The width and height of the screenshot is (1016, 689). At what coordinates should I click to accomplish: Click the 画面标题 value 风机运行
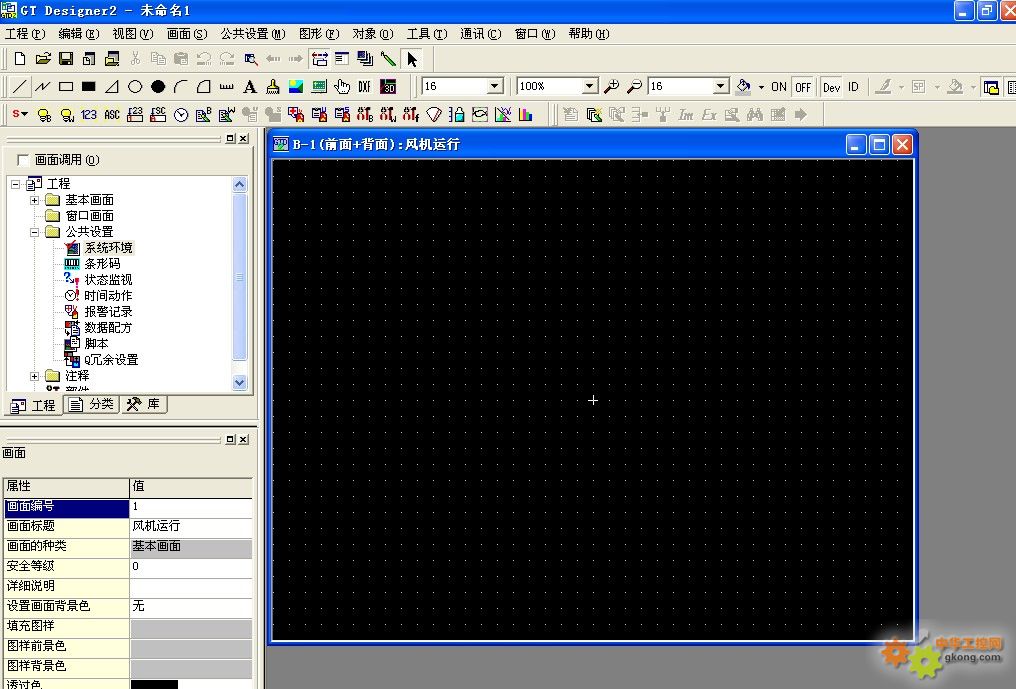click(x=191, y=526)
